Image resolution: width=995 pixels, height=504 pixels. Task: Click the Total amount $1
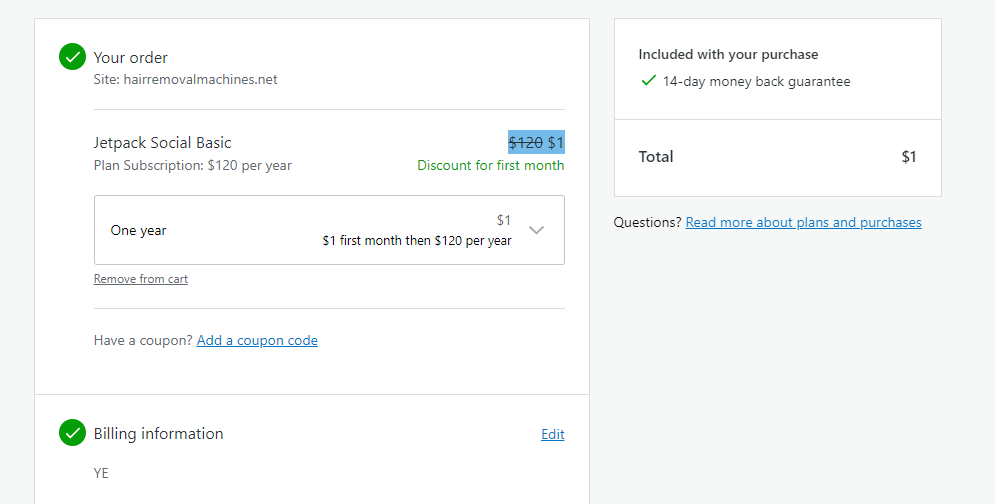909,157
